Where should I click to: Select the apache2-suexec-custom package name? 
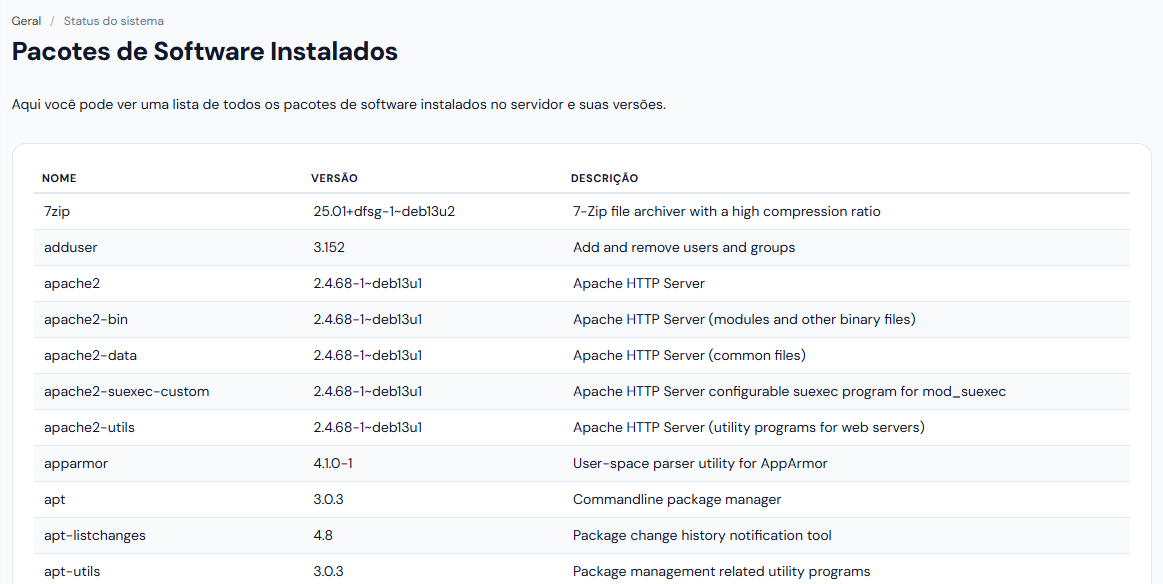tap(127, 391)
